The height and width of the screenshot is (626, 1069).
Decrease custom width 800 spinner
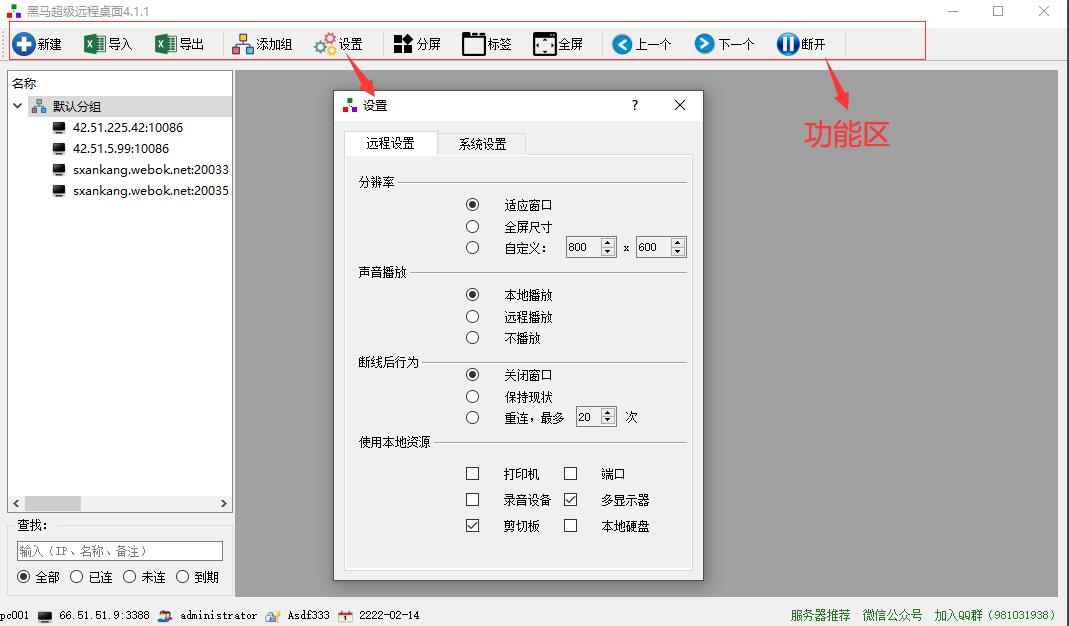(607, 252)
